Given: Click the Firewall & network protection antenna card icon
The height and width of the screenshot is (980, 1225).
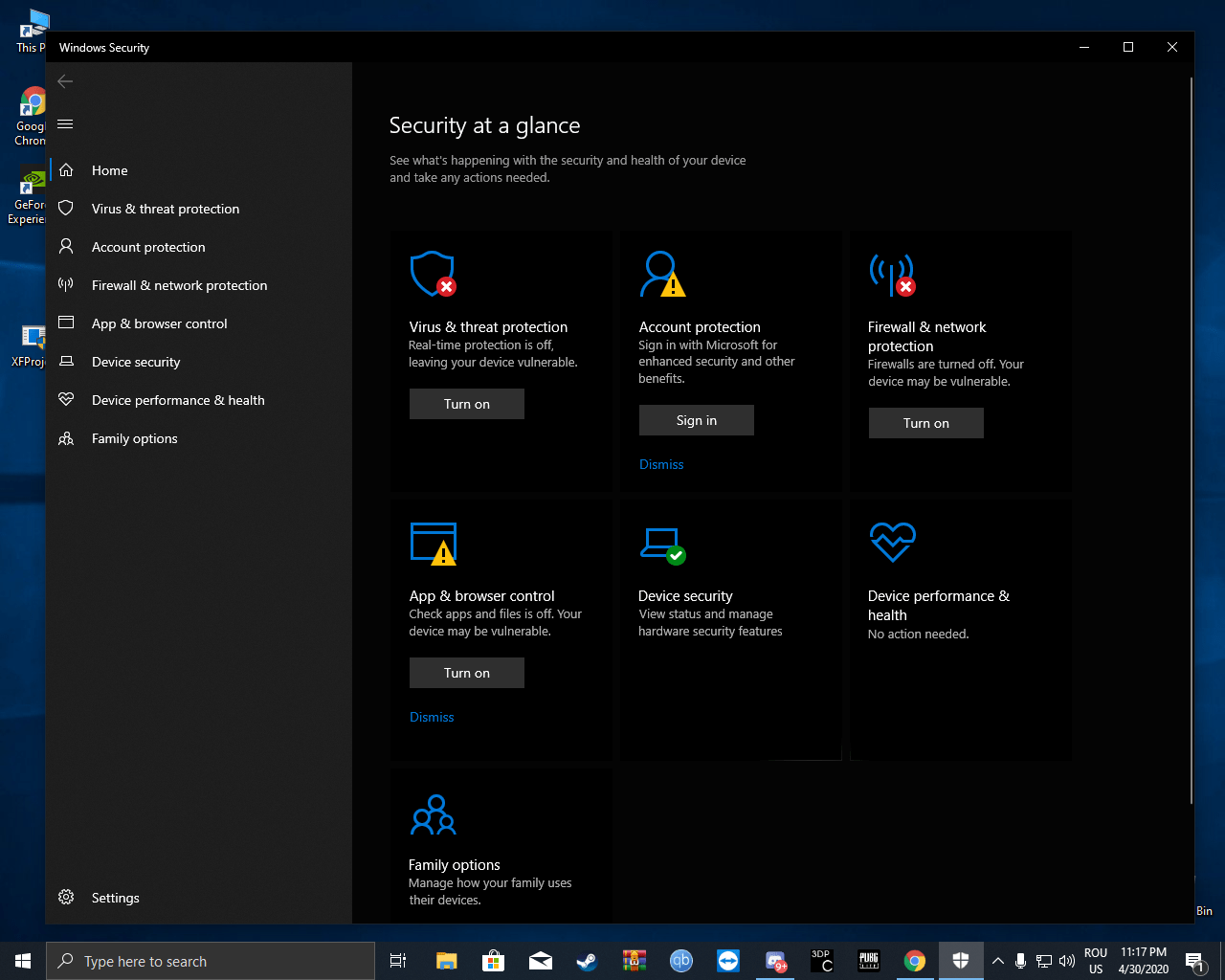Looking at the screenshot, I should click(x=892, y=274).
